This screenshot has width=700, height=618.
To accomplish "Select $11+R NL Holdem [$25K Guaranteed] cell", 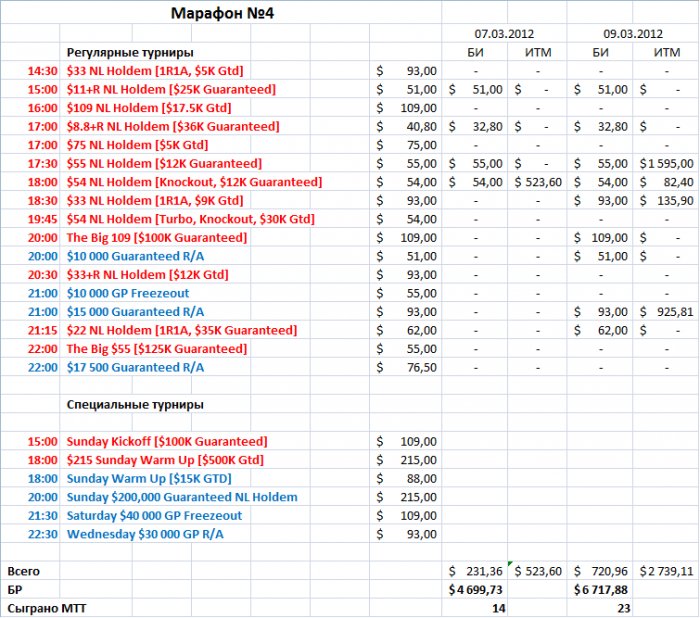I will click(x=171, y=89).
